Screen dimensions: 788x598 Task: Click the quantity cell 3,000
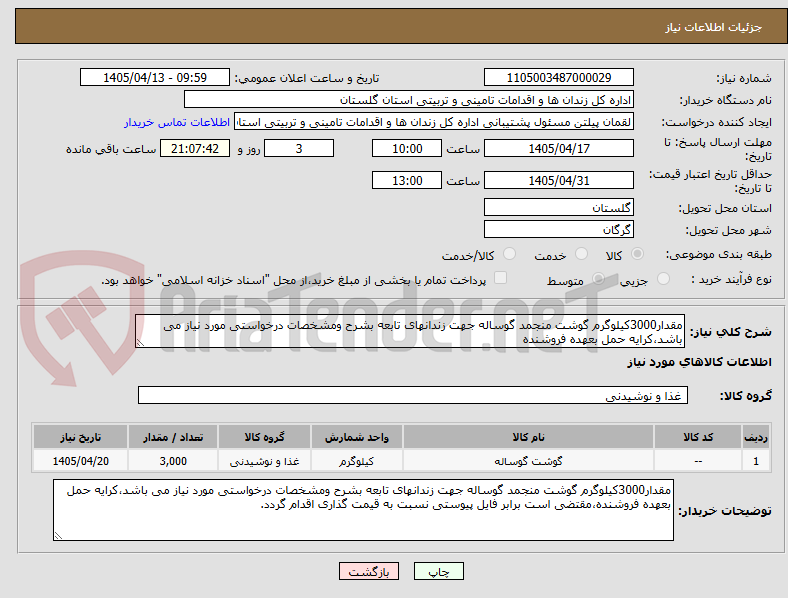(x=173, y=461)
